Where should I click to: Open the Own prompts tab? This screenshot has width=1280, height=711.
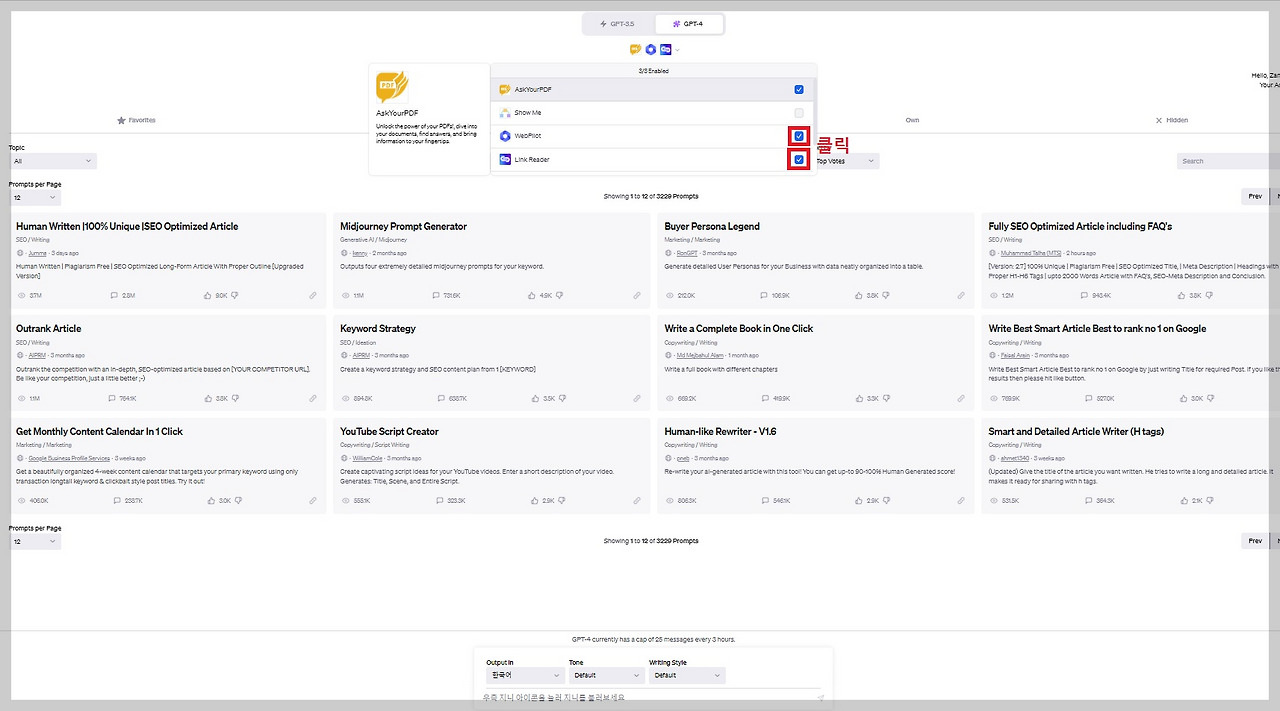click(912, 120)
